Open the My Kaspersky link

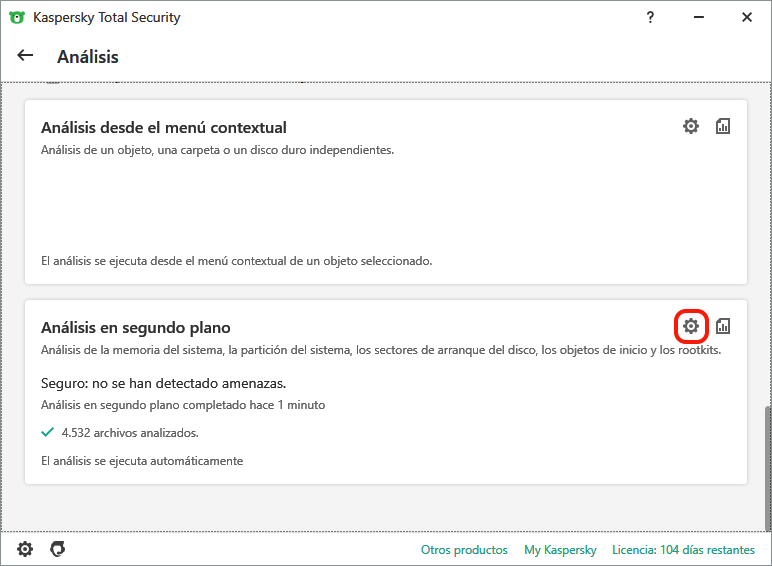tap(560, 550)
